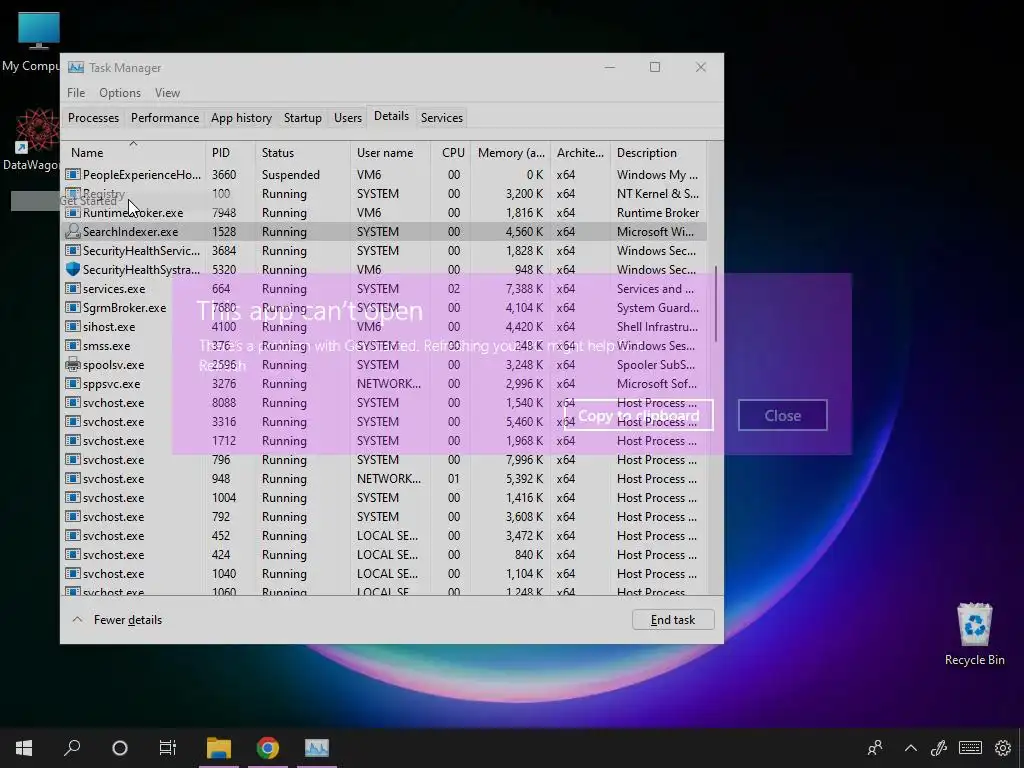Sort by the User name column
The image size is (1024, 768).
pyautogui.click(x=391, y=153)
